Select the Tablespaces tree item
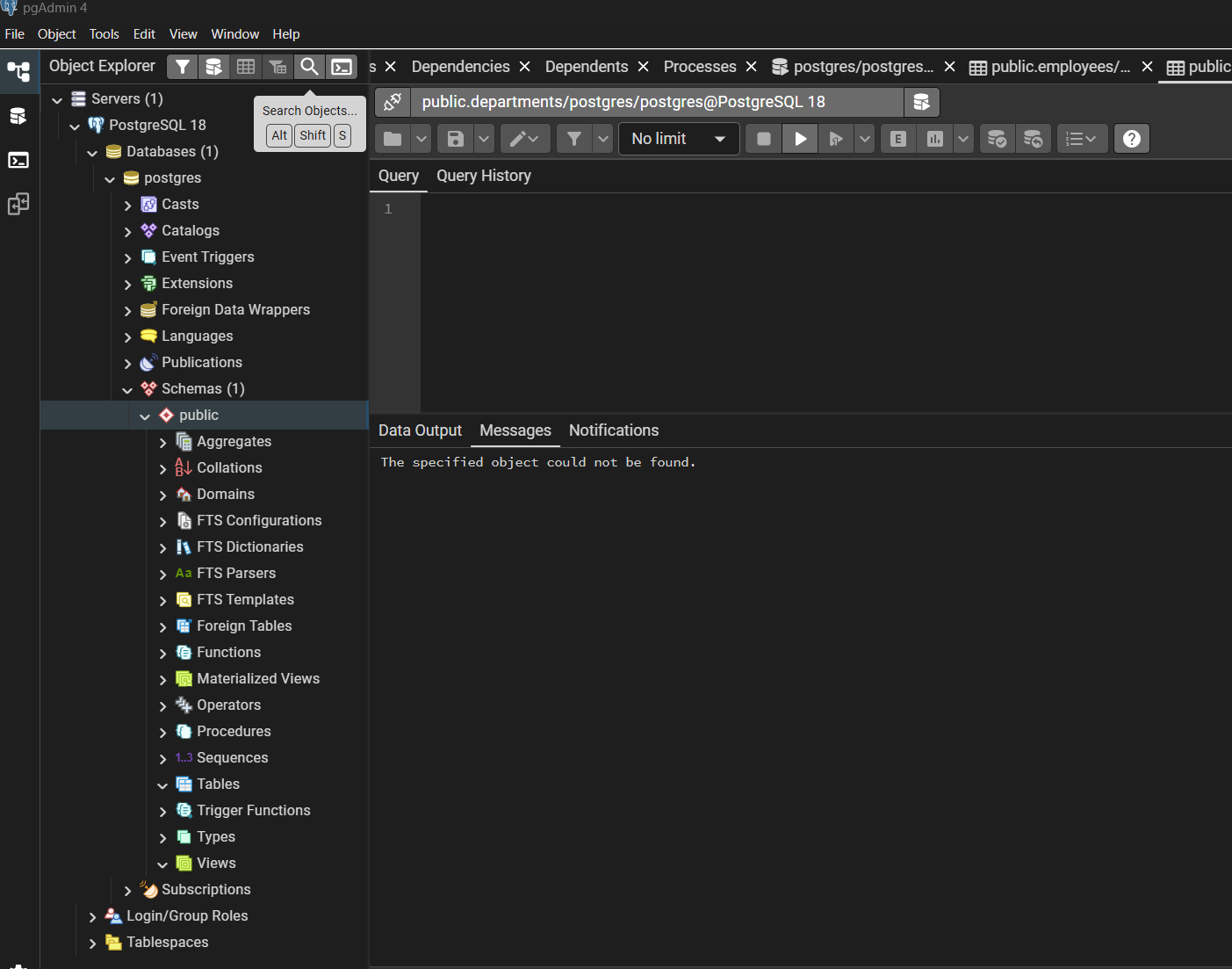1232x969 pixels. click(168, 942)
